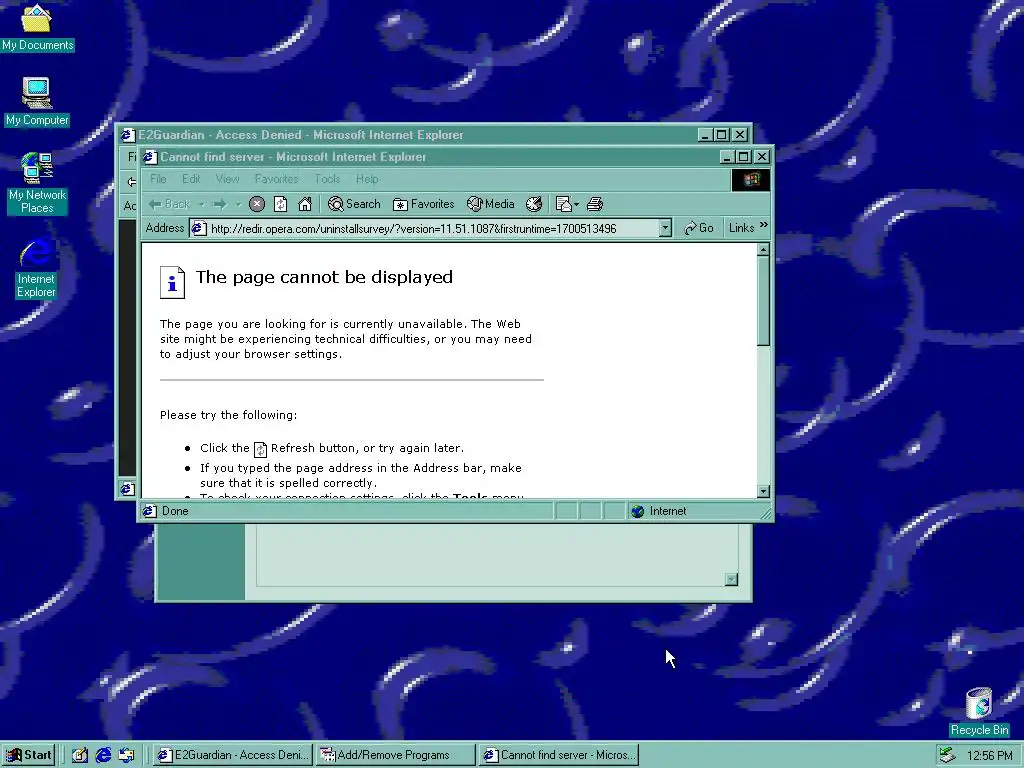Click the Refresh toolbar icon
The image size is (1024, 768).
coord(281,204)
